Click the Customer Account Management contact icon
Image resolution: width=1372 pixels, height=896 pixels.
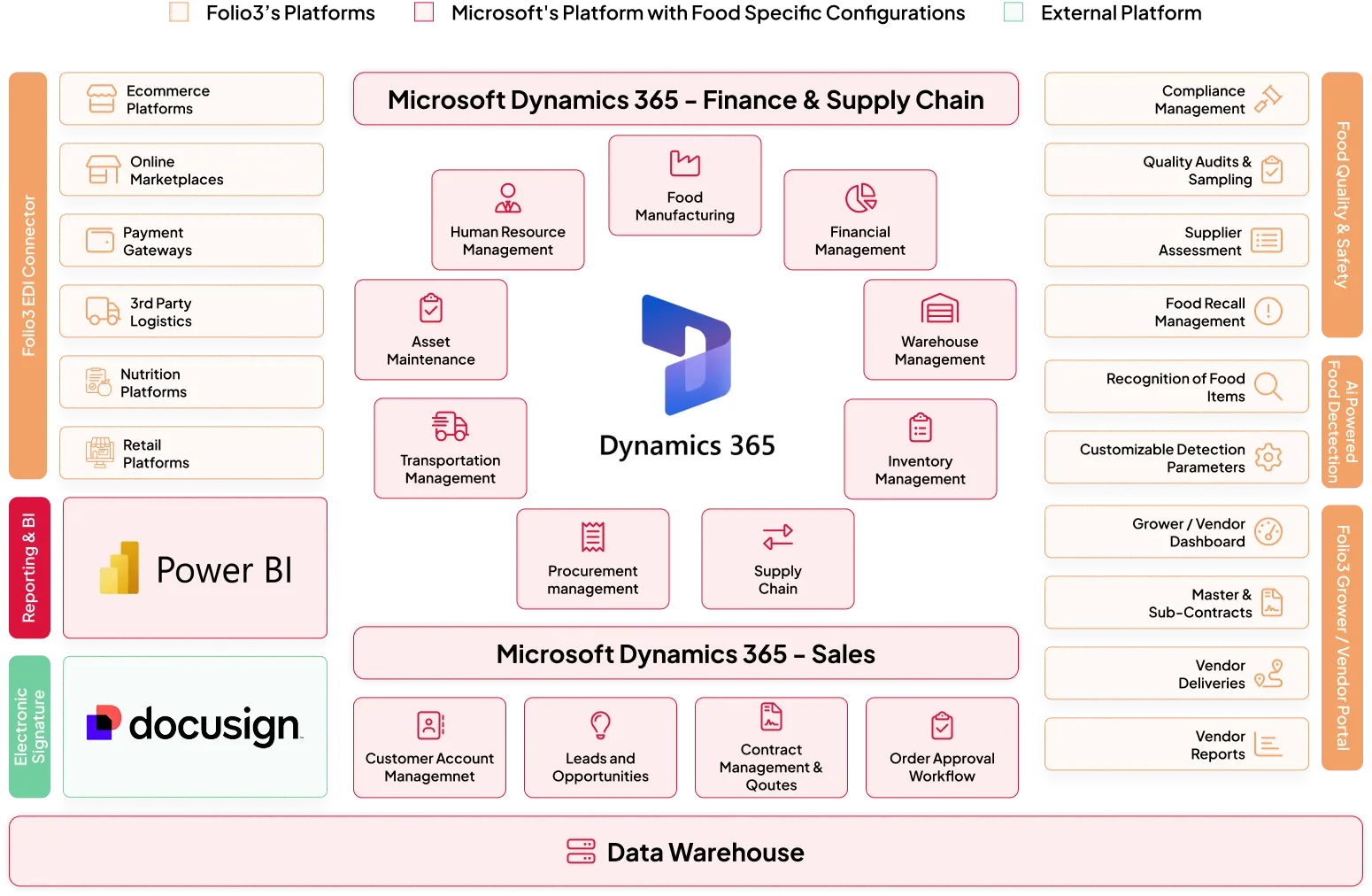click(x=430, y=726)
